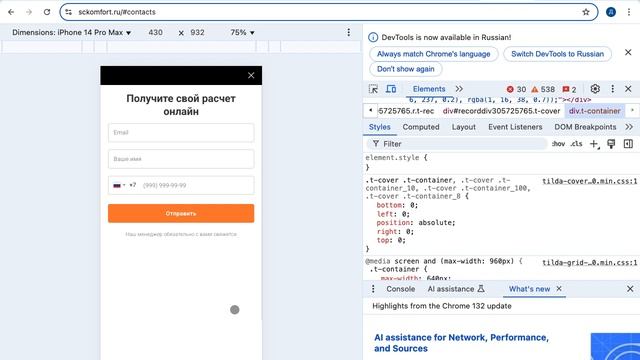View site information icon in address bar
This screenshot has height=360, width=640.
(69, 12)
